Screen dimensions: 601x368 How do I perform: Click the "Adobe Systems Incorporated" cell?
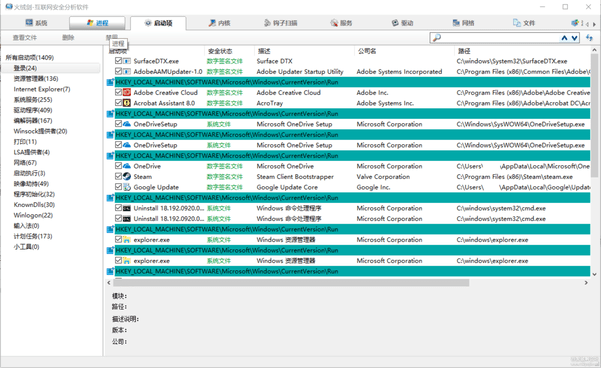(x=399, y=72)
